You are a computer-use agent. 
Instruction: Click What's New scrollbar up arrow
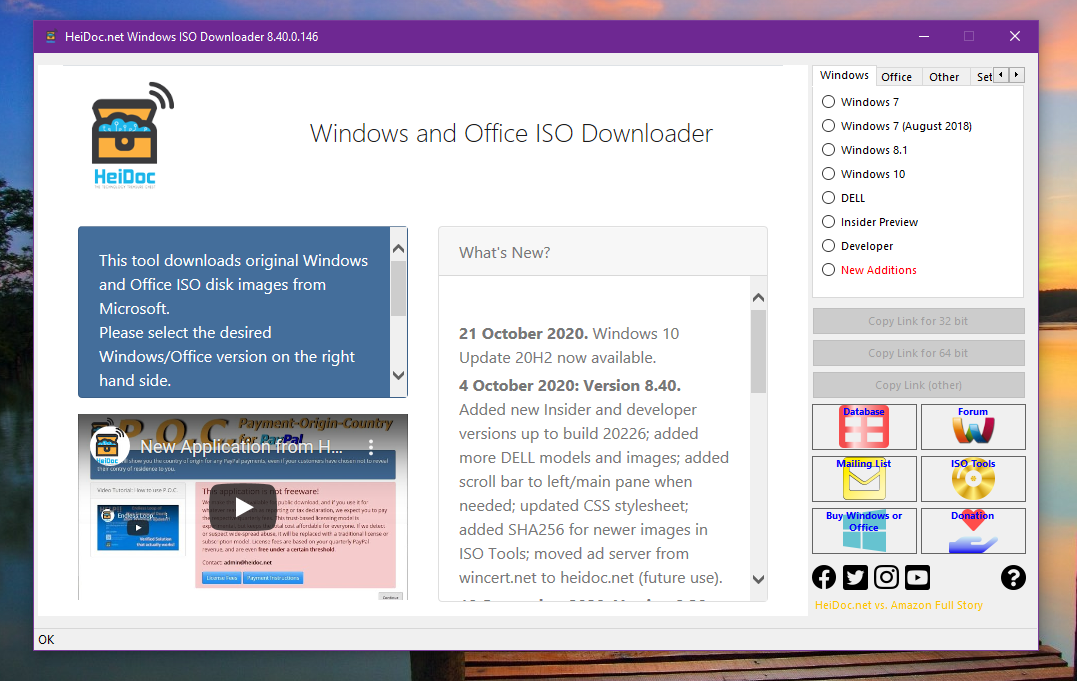coord(758,298)
